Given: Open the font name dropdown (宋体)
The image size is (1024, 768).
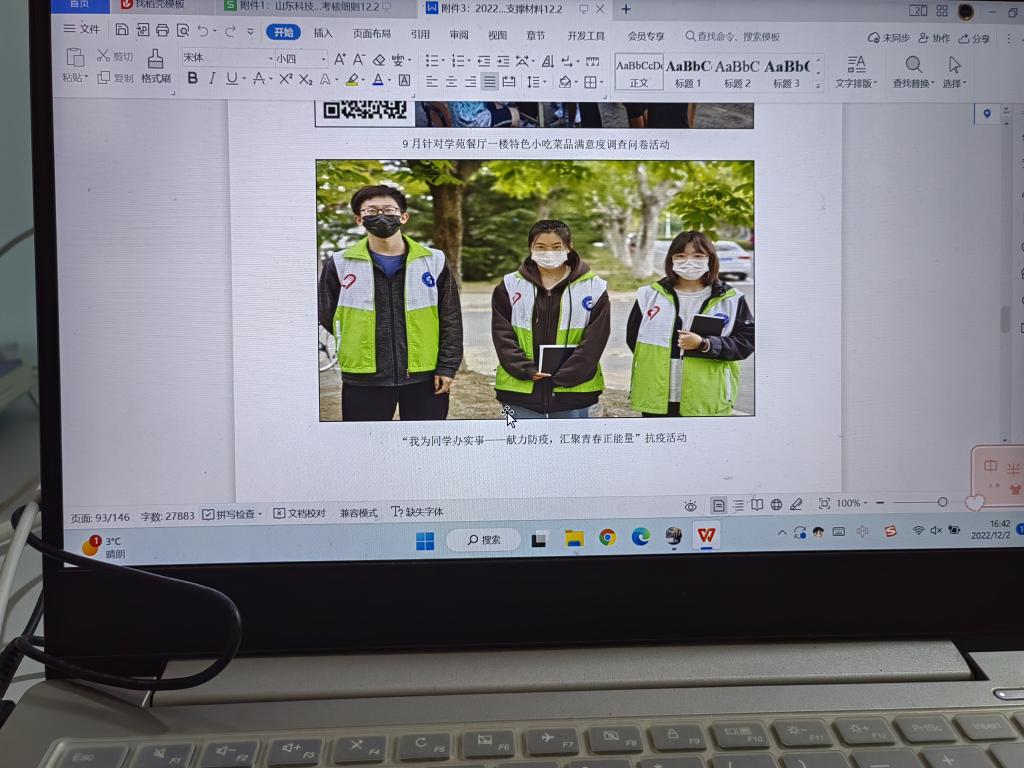Looking at the screenshot, I should (x=226, y=59).
